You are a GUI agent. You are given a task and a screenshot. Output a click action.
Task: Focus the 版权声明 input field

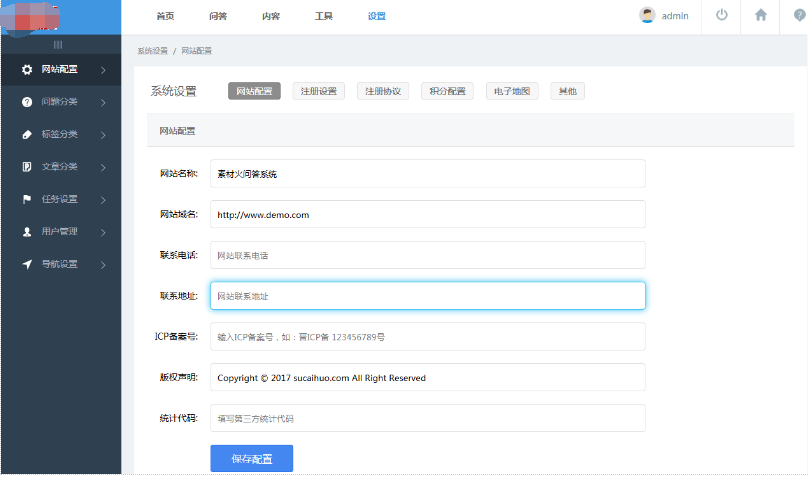click(x=428, y=377)
